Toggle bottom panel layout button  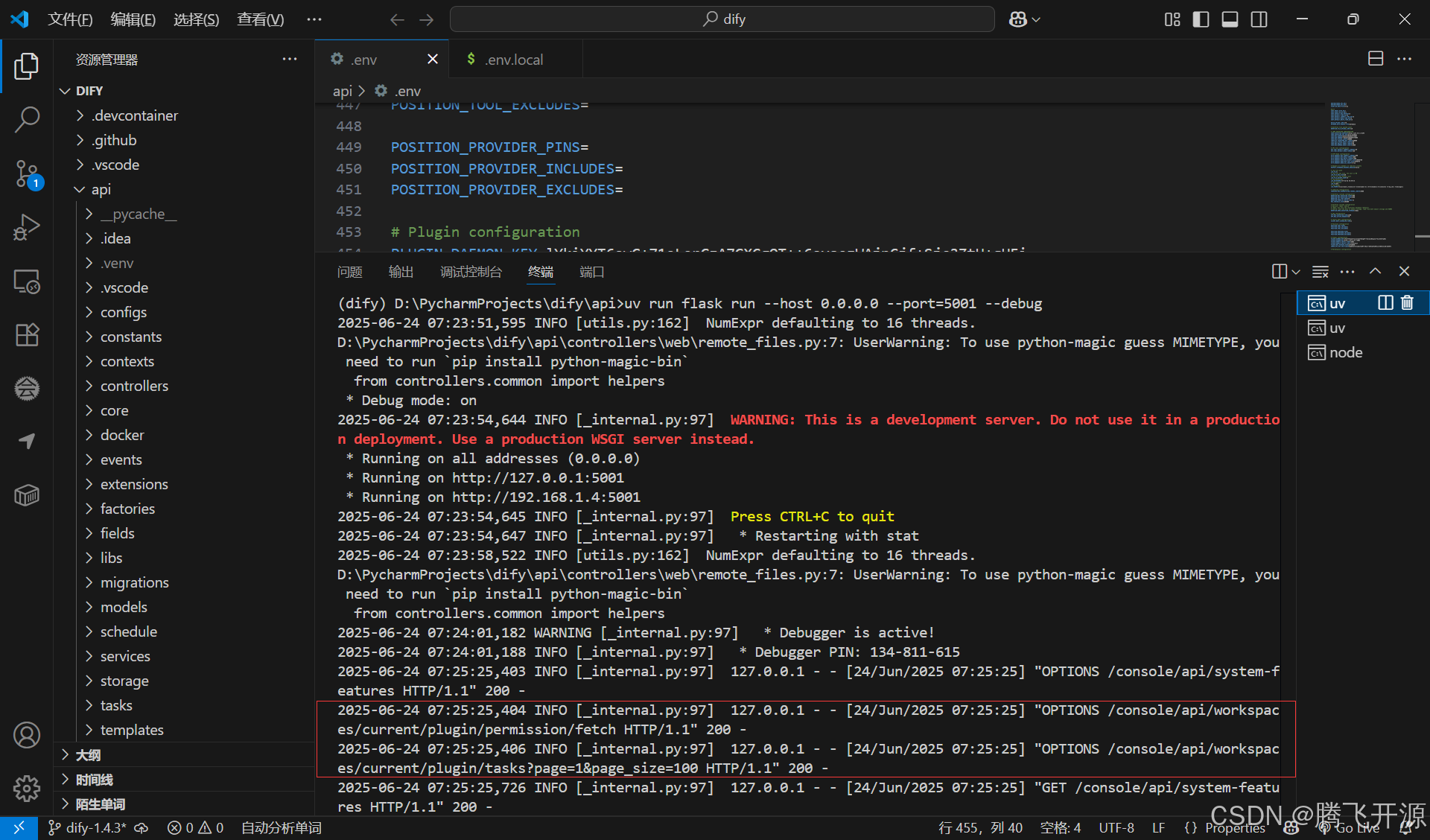[1230, 19]
